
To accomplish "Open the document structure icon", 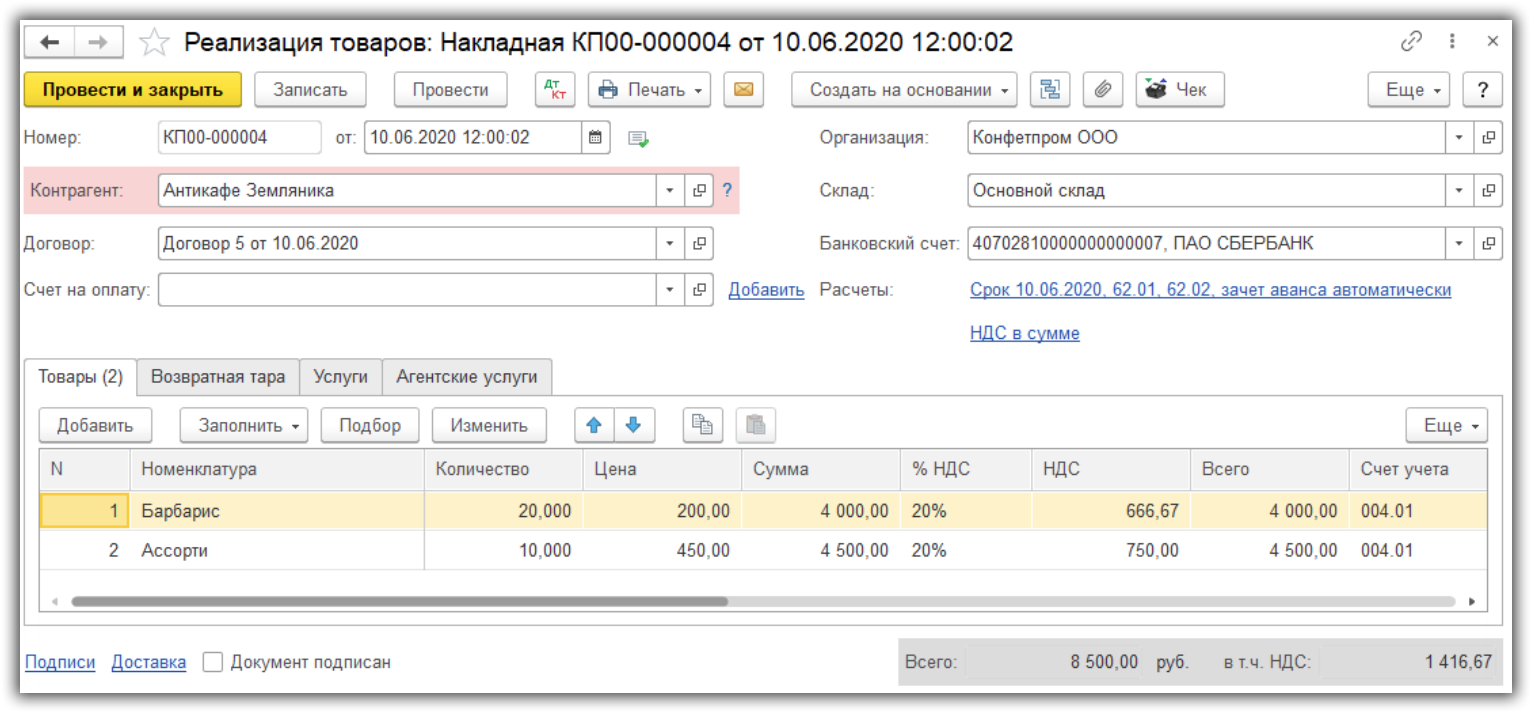I will (x=1049, y=90).
